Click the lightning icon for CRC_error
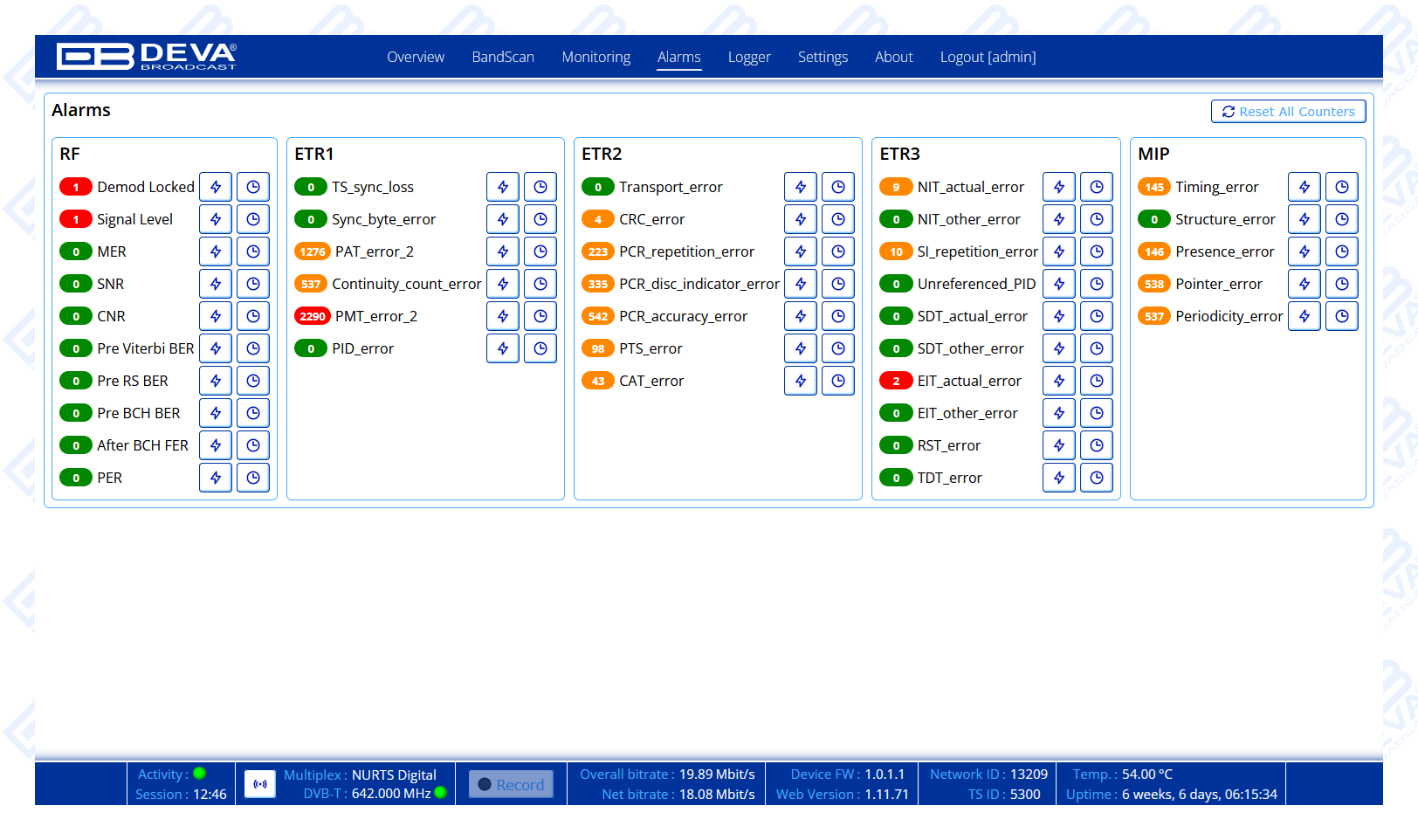This screenshot has width=1418, height=840. coord(801,219)
